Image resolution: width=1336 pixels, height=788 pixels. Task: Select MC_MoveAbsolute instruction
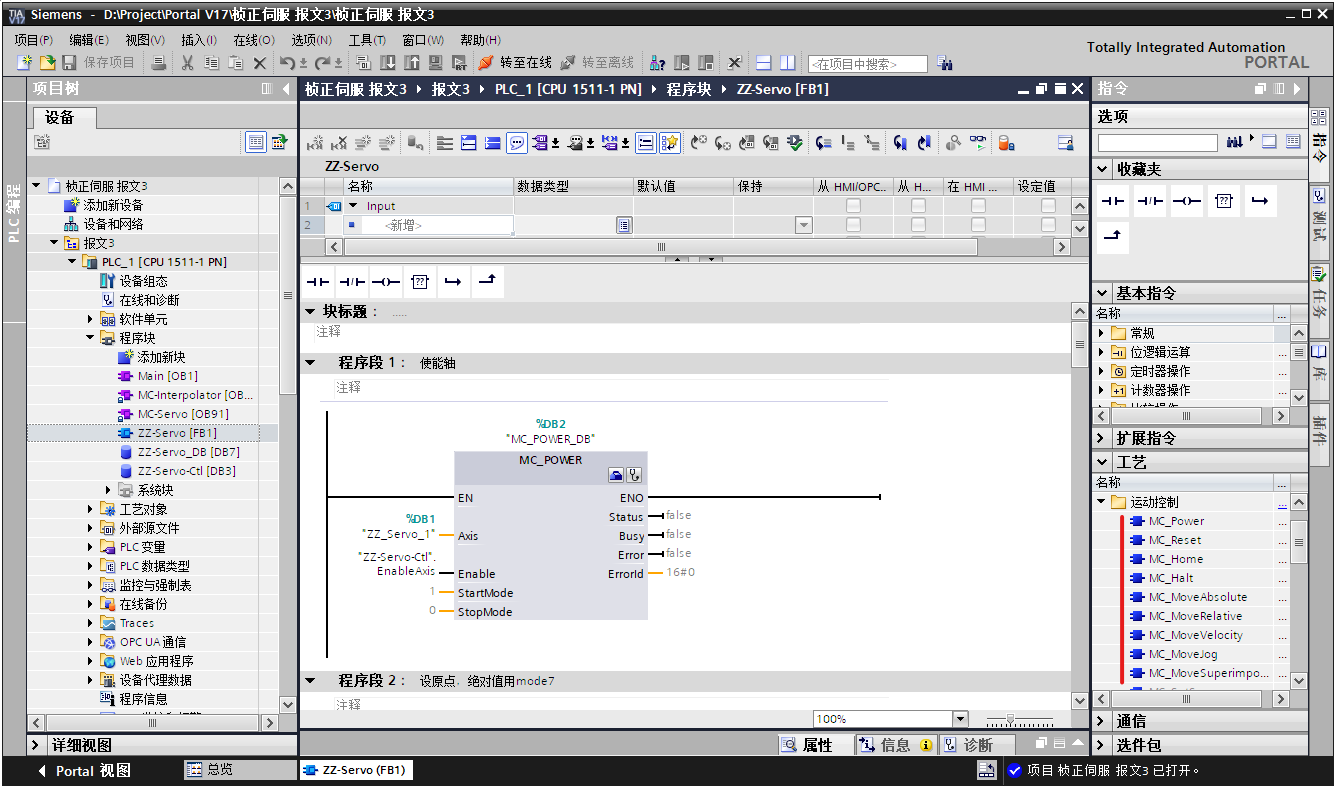click(x=1197, y=597)
